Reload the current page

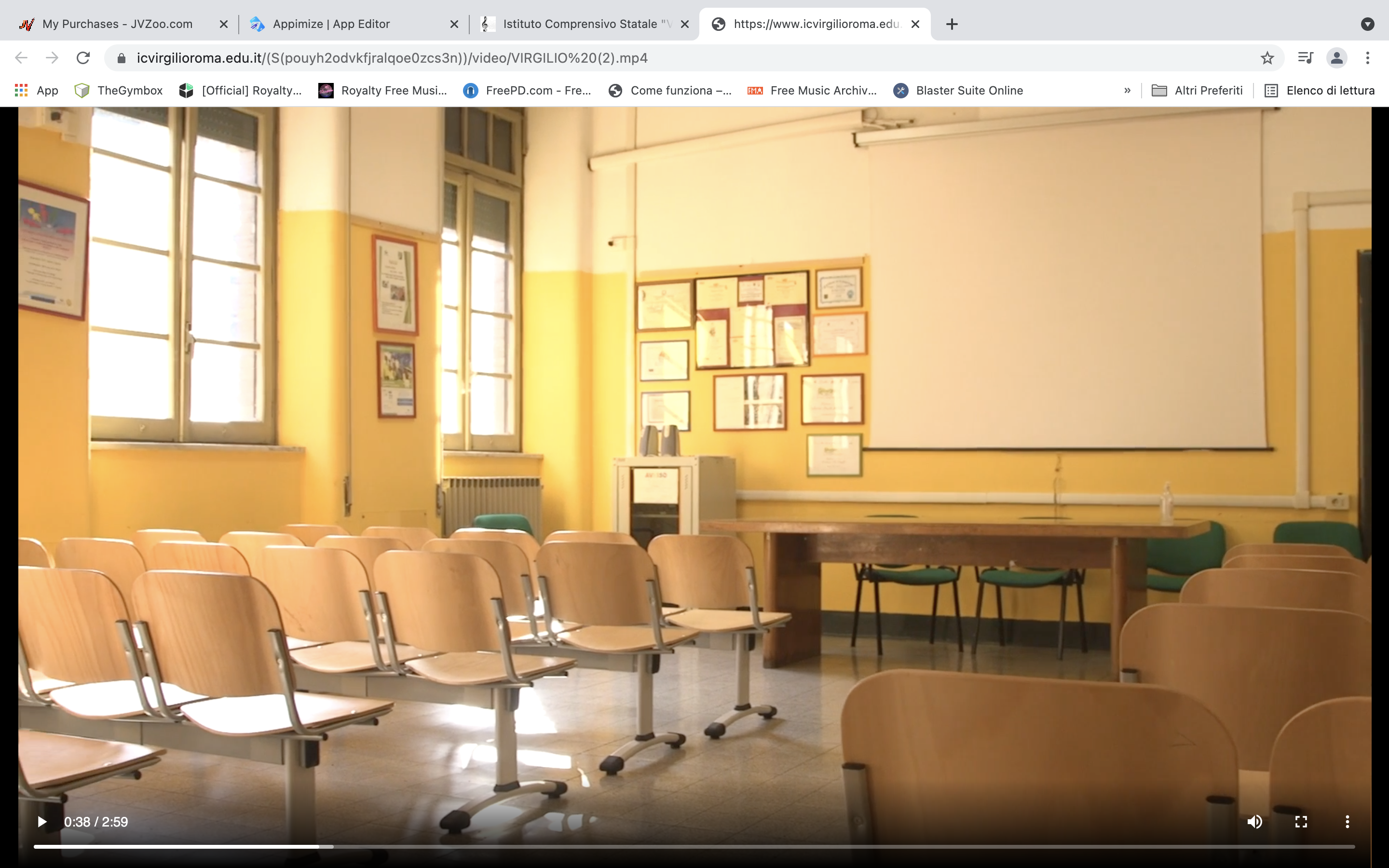[83, 58]
